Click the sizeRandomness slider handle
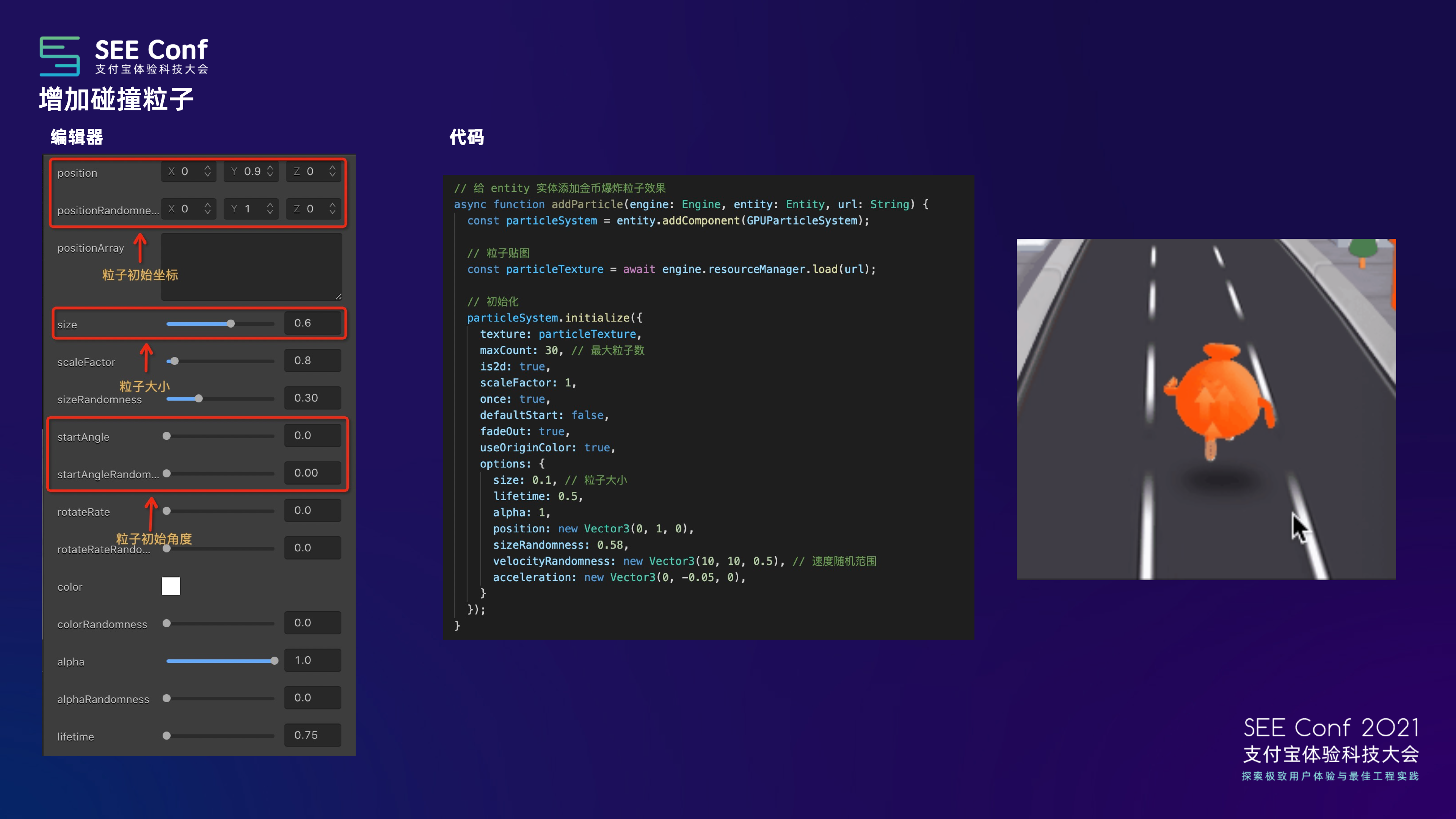The image size is (1456, 819). [x=199, y=399]
